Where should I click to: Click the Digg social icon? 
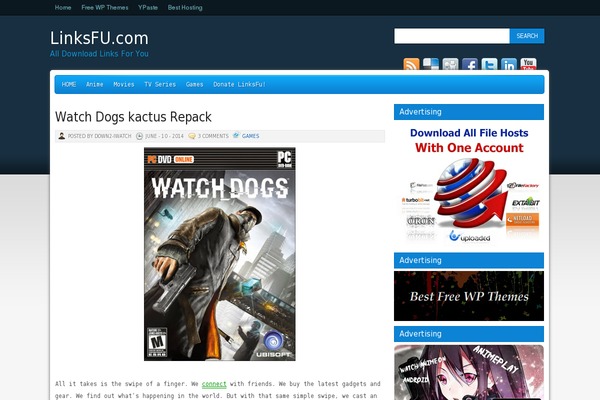(x=450, y=64)
